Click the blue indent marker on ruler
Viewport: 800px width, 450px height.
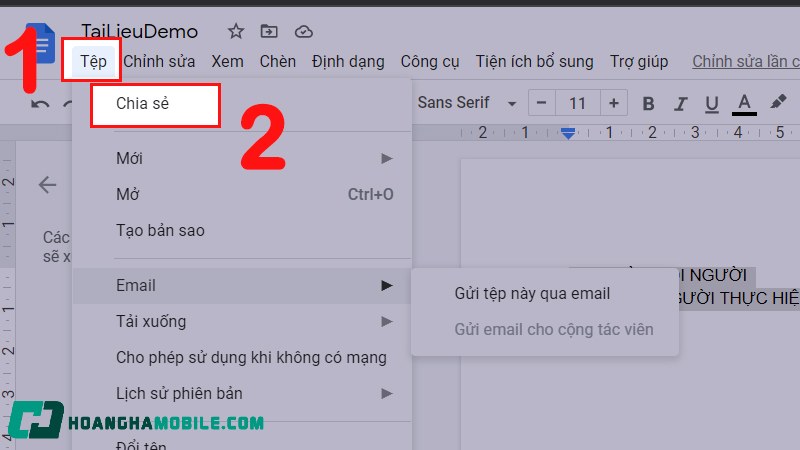[568, 133]
